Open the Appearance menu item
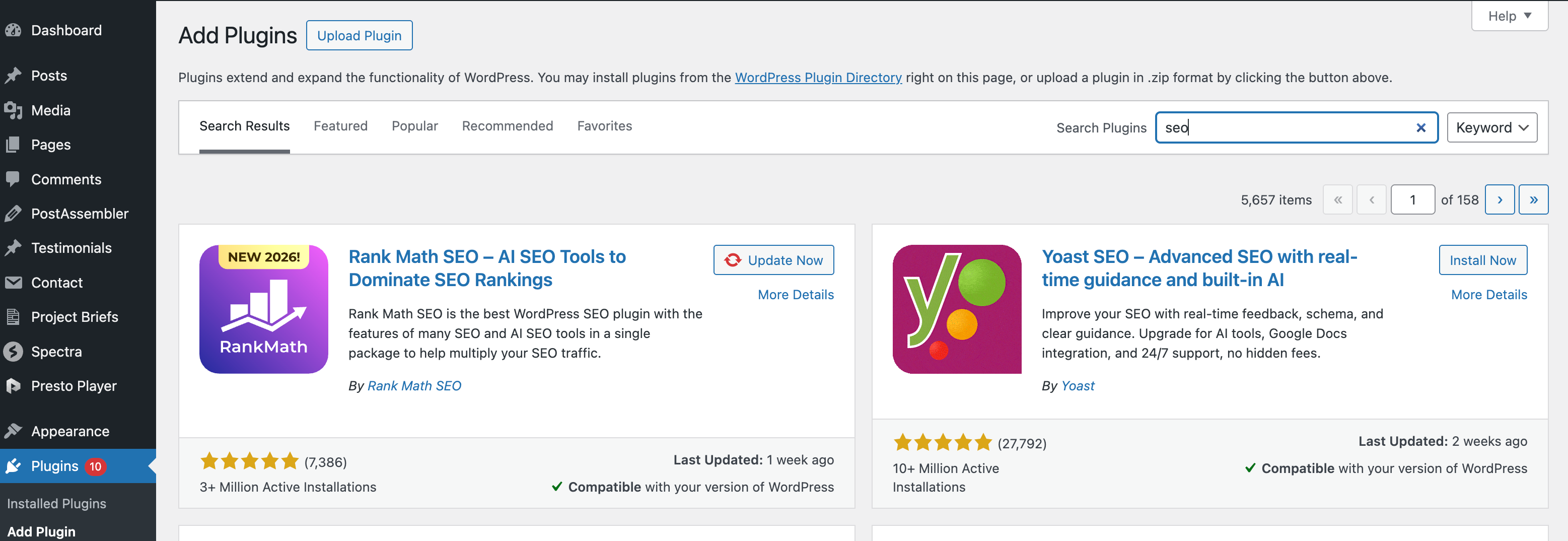 pos(78,431)
